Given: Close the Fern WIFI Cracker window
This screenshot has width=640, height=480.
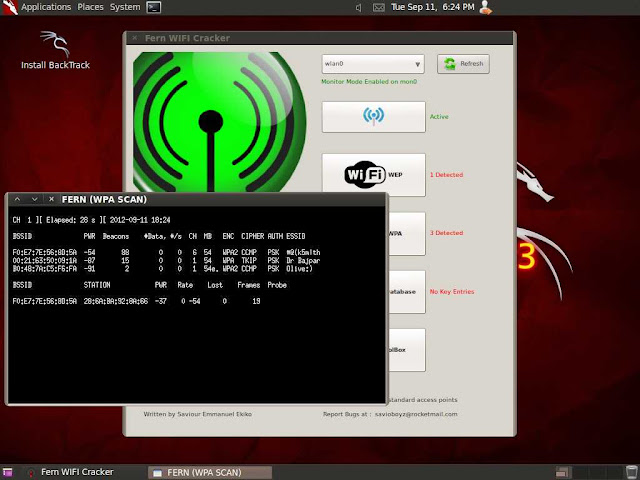Looking at the screenshot, I should [135, 38].
